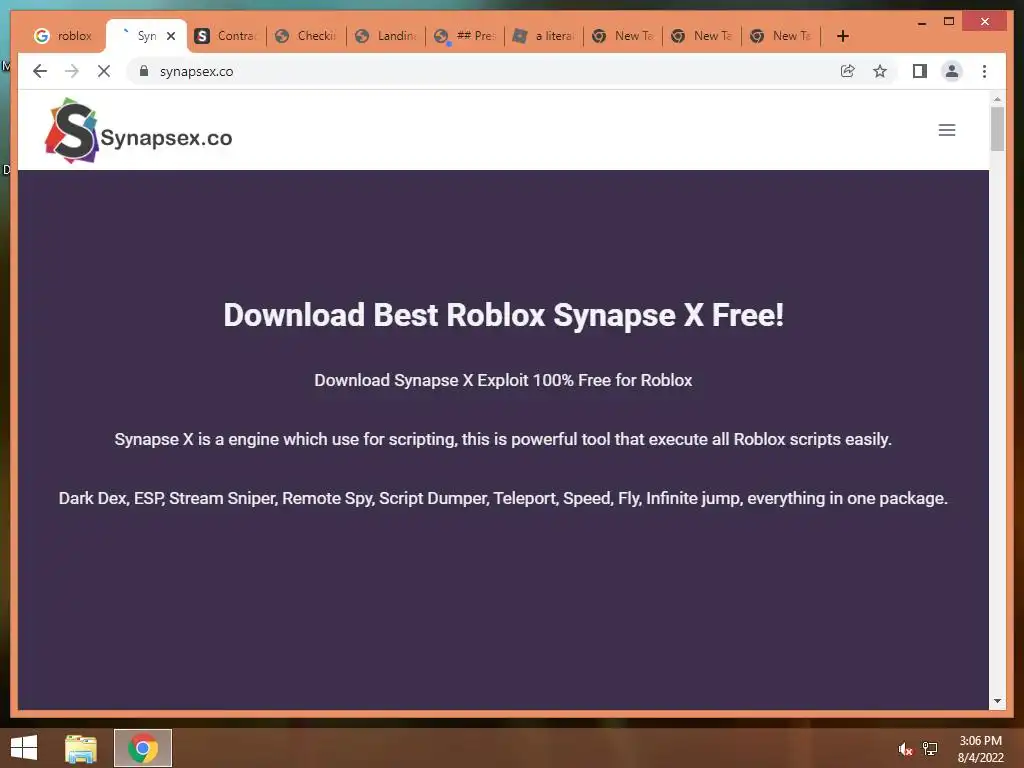Image resolution: width=1024 pixels, height=768 pixels.
Task: Click heading 'Download Best Roblox Synapse X Free!'
Action: coord(503,315)
